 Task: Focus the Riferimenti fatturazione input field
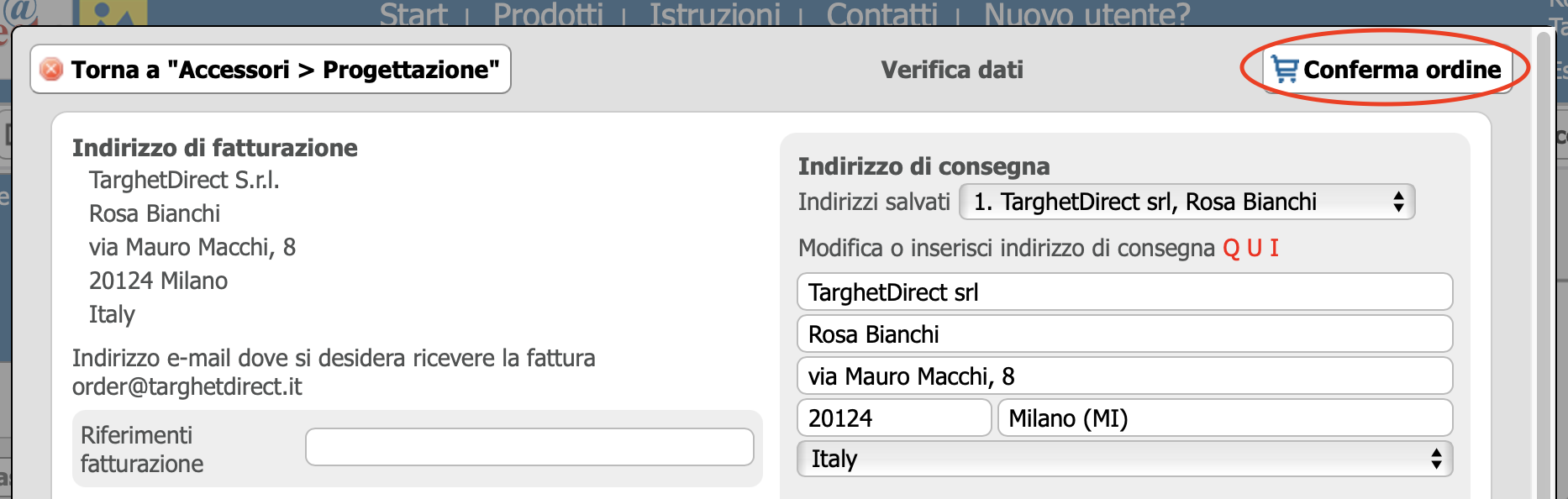[x=529, y=447]
